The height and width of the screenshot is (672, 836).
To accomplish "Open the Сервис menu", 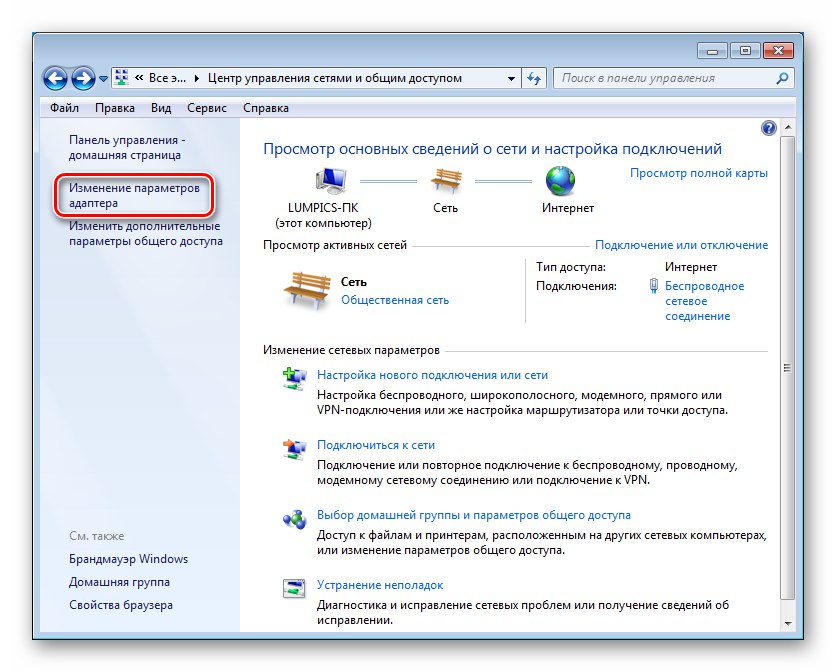I will click(x=207, y=108).
